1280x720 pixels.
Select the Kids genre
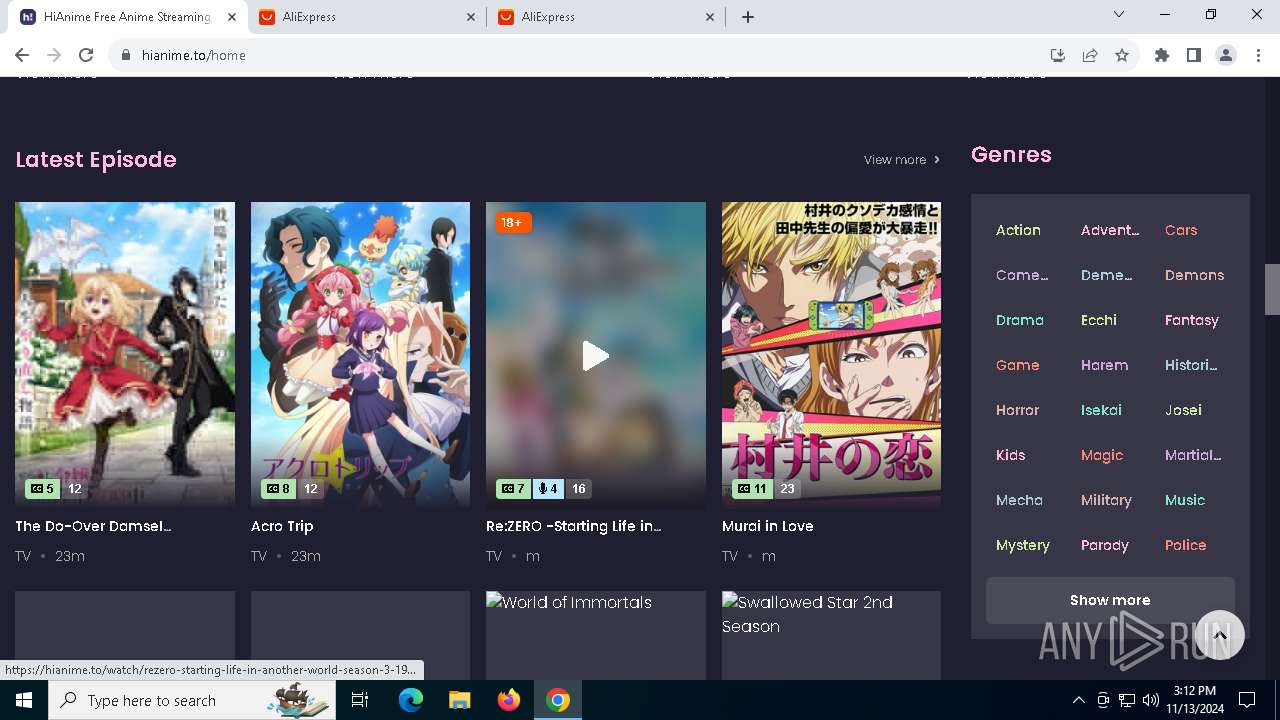point(1011,455)
